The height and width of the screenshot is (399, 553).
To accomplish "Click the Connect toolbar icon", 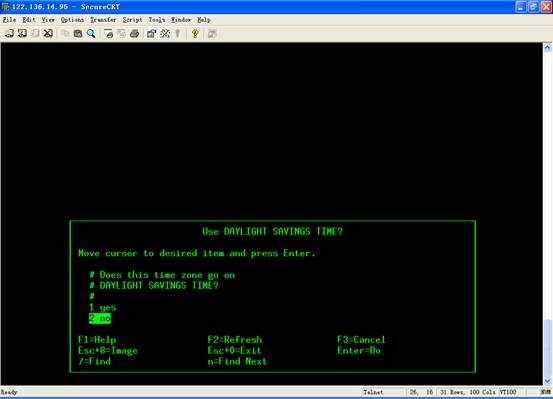I will (x=9, y=34).
